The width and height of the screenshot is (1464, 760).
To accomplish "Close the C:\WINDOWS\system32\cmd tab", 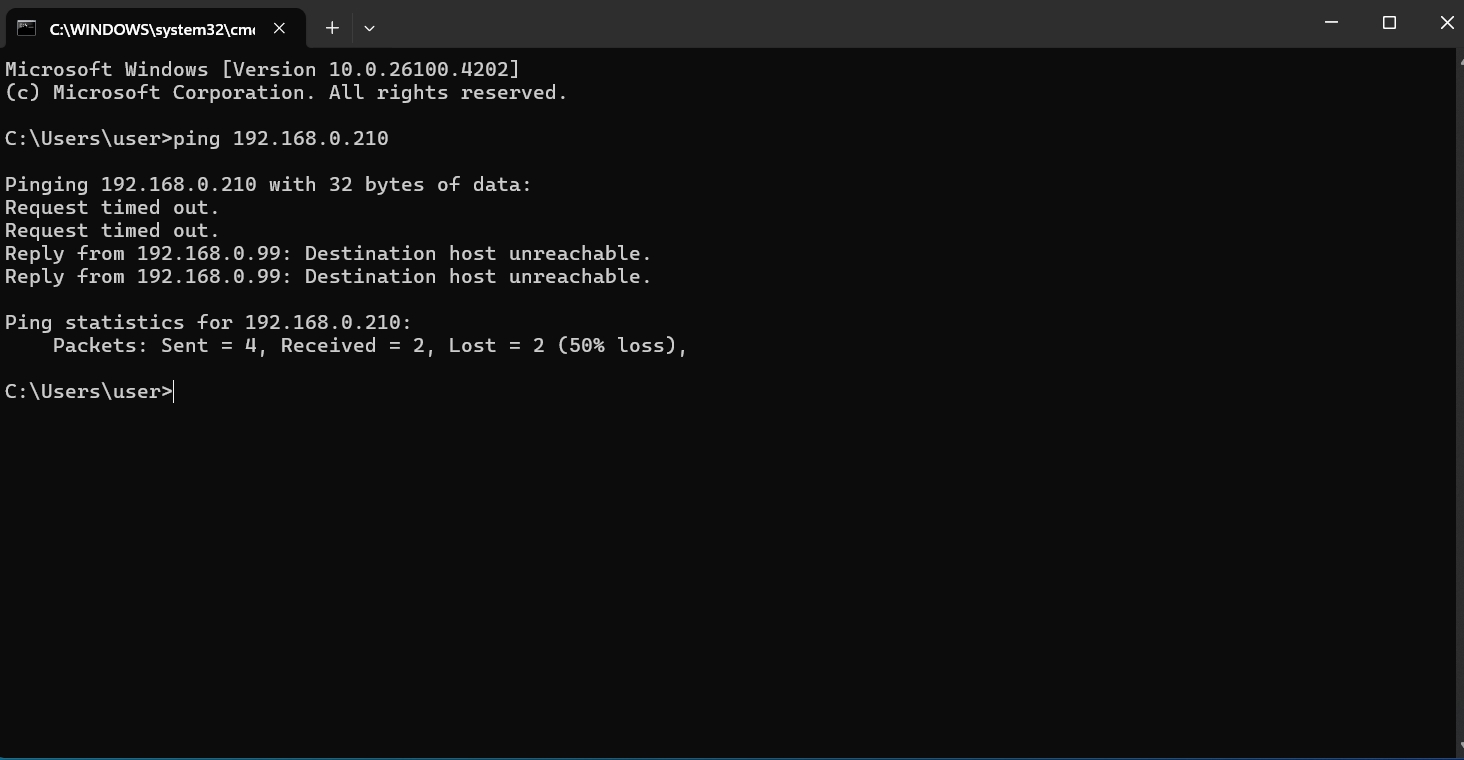I will click(x=280, y=28).
